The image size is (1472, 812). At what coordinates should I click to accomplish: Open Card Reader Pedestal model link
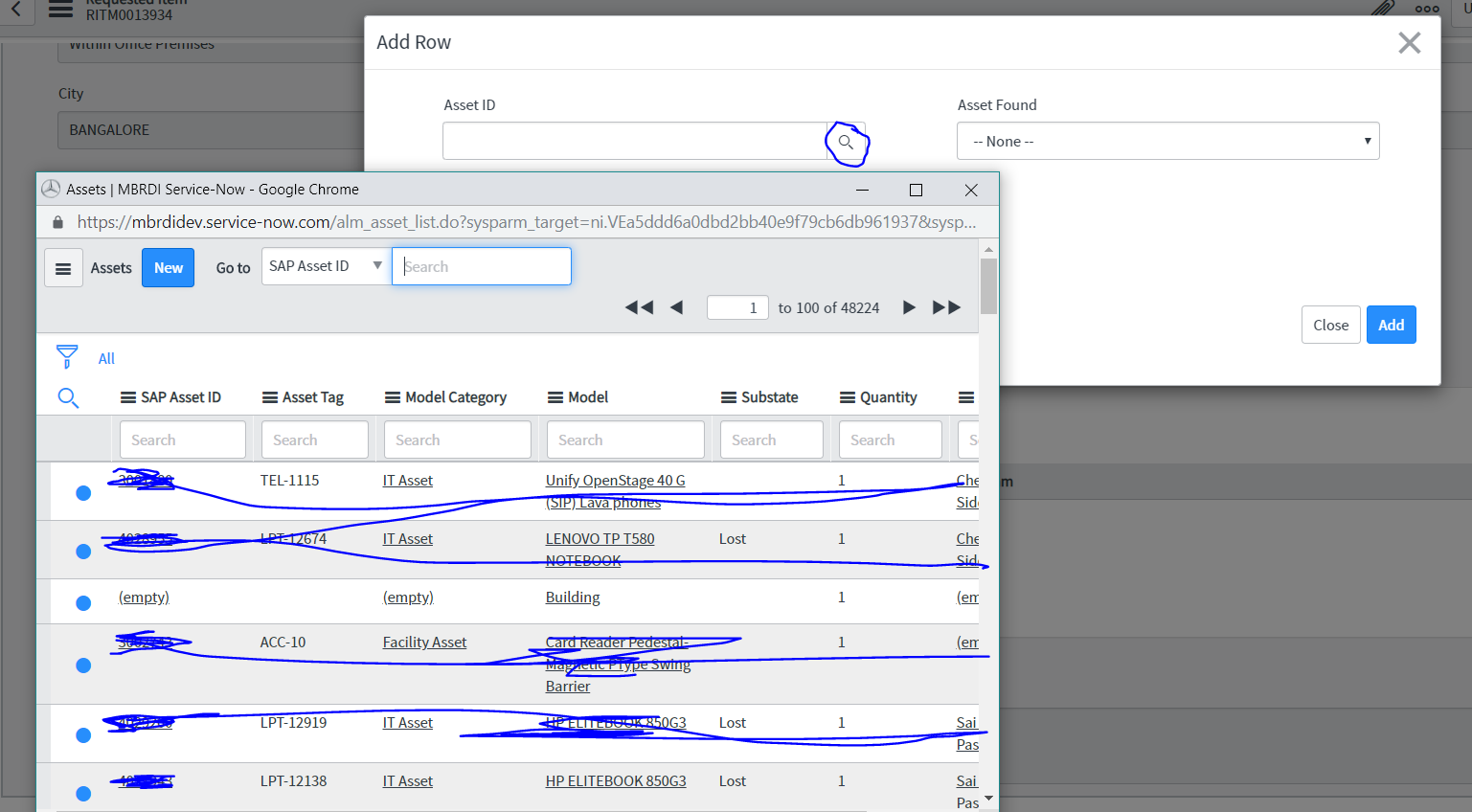coord(618,664)
